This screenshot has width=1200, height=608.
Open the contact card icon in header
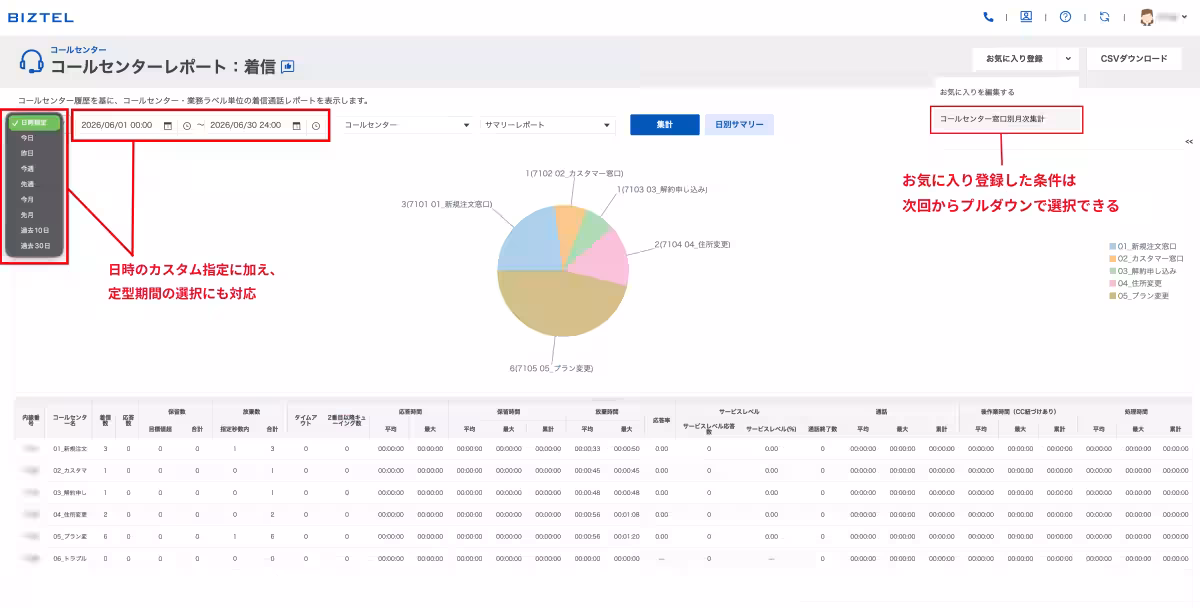[x=1026, y=17]
